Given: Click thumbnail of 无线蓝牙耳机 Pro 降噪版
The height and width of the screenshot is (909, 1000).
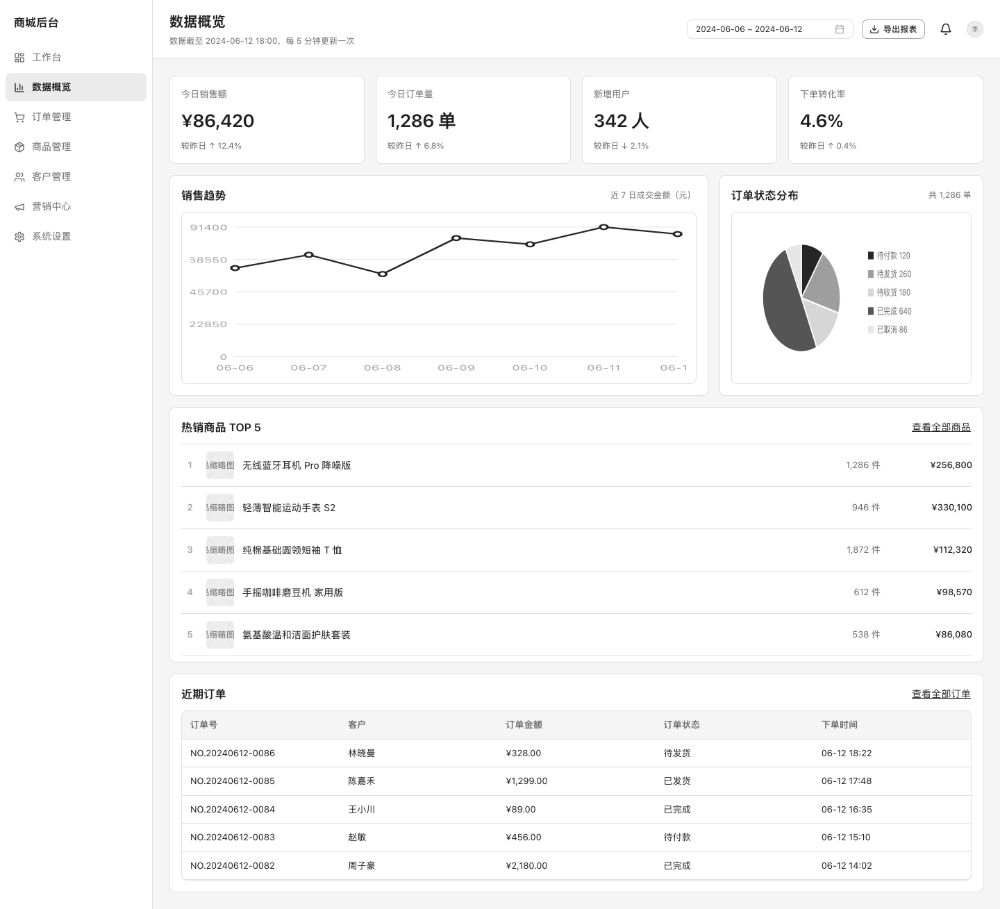Looking at the screenshot, I should pyautogui.click(x=220, y=466).
